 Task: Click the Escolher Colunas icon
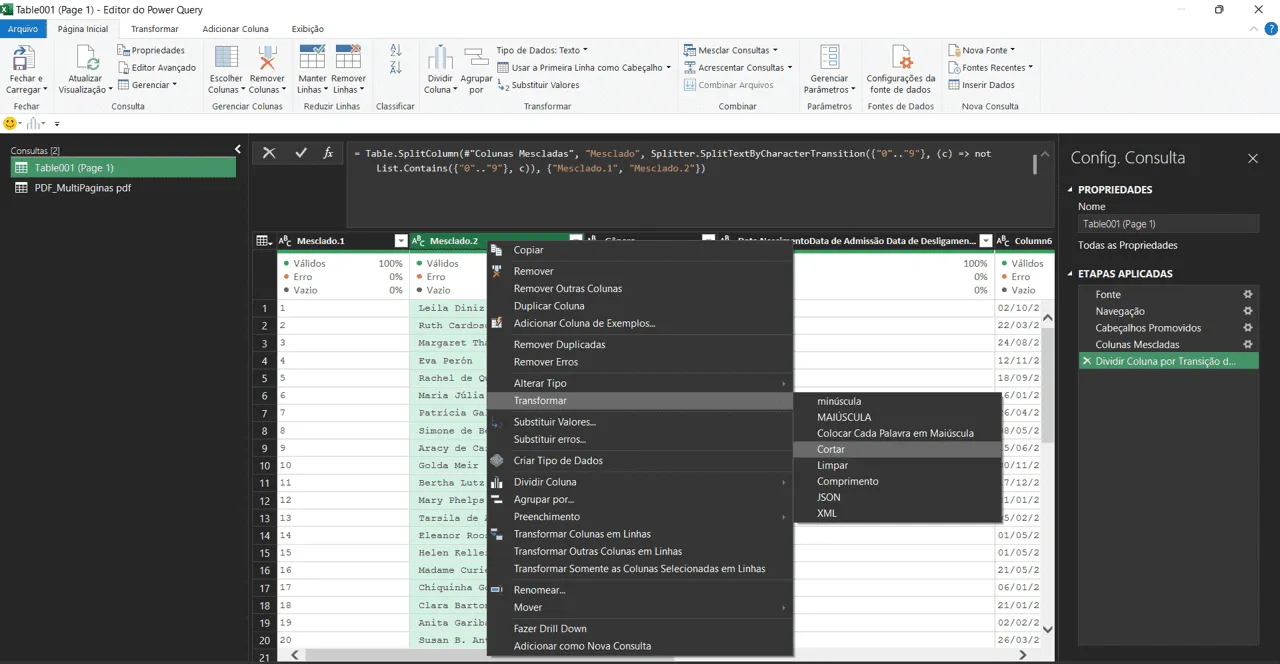pos(226,57)
